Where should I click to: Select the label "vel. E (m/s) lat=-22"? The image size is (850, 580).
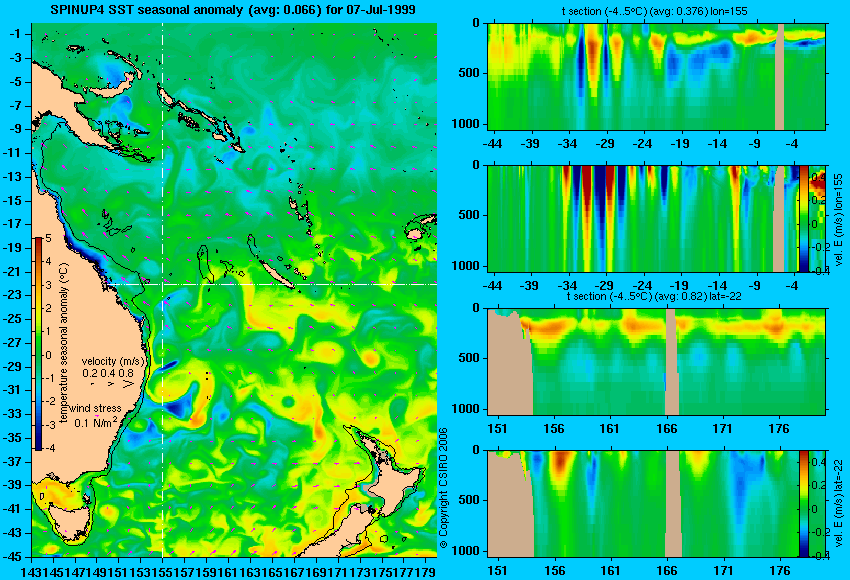point(839,504)
